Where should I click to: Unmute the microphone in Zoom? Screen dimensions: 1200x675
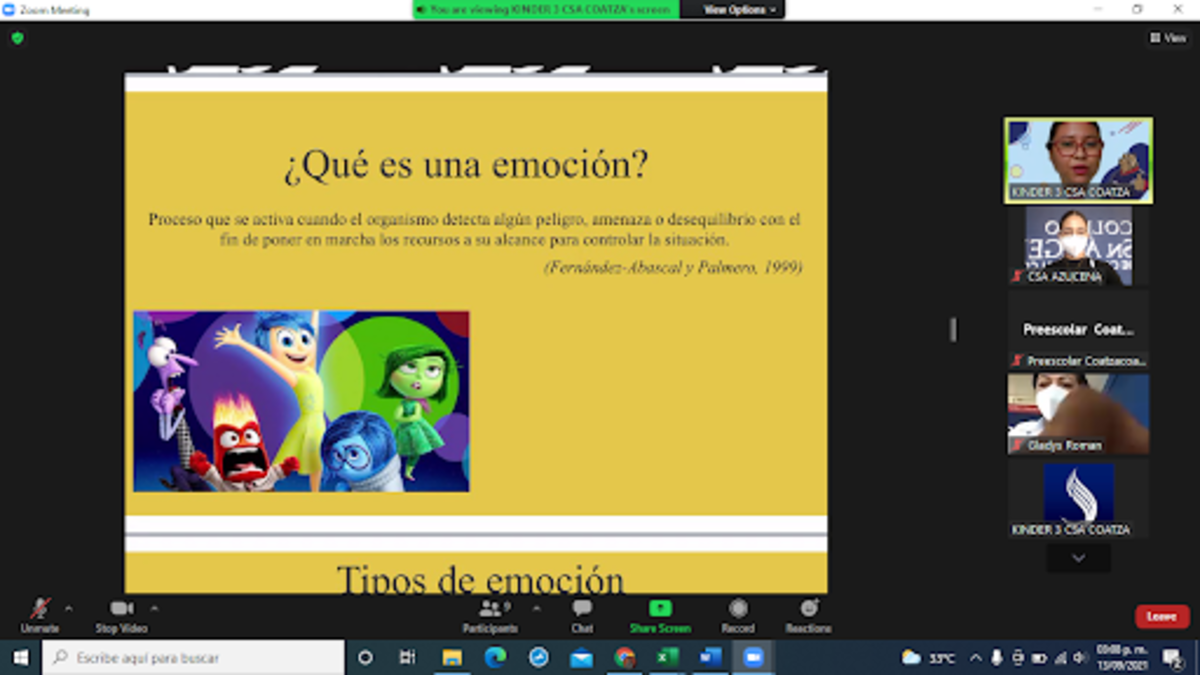point(40,615)
